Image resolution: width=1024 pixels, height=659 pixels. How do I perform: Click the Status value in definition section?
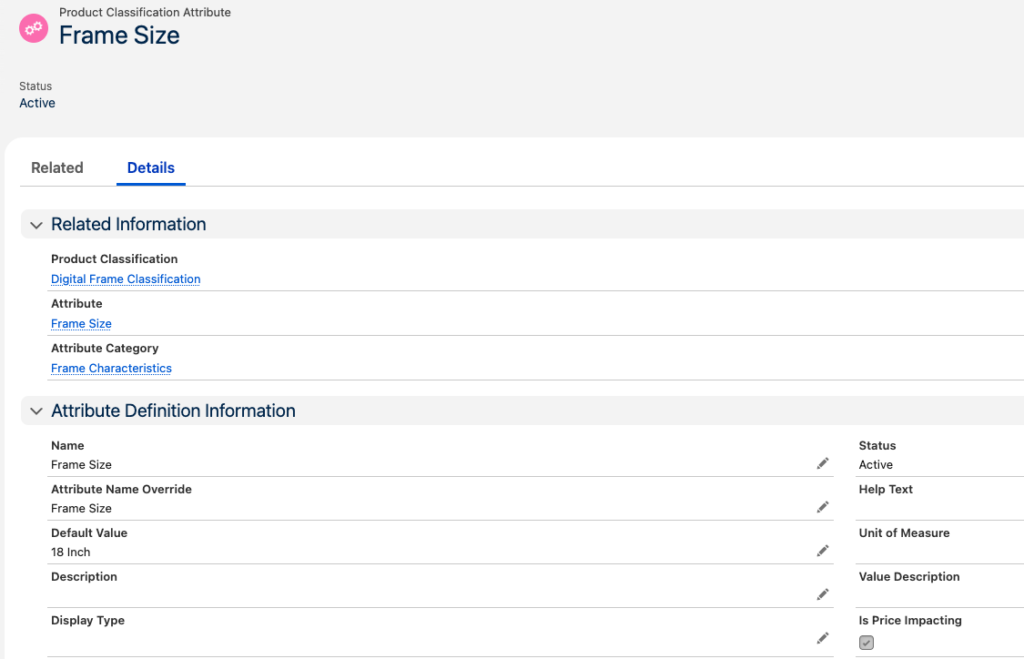coord(876,465)
